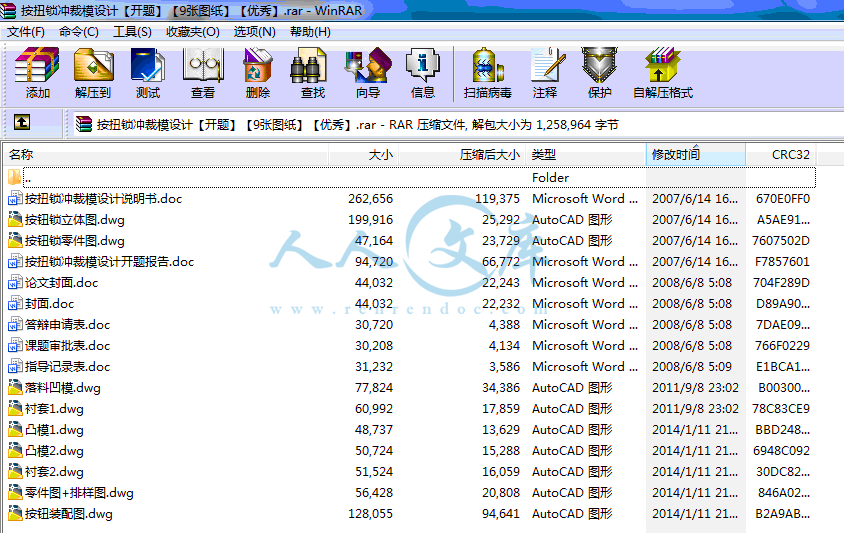The width and height of the screenshot is (844, 533).
Task: Click CRC32 value 6948C092
Action: click(x=781, y=451)
